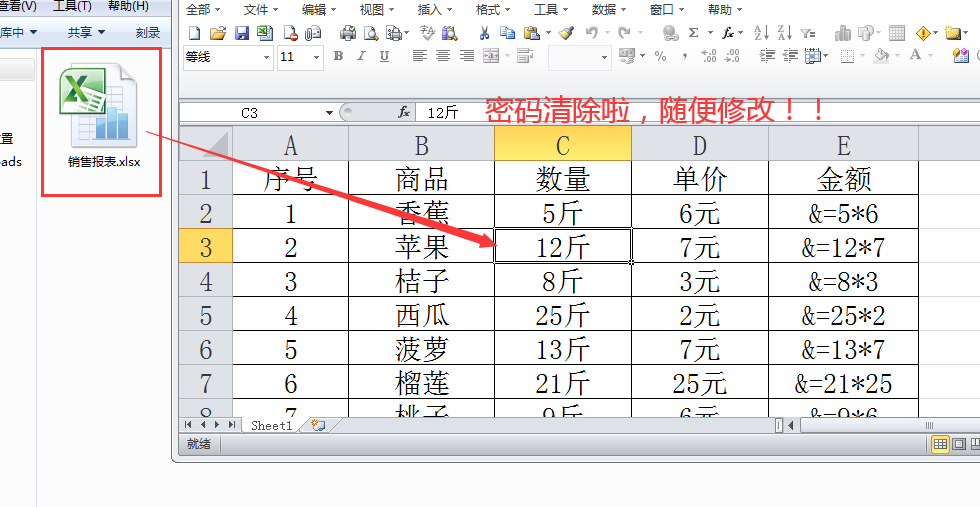Viewport: 980px width, 507px height.
Task: Switch to Normal view in status bar
Action: (941, 444)
